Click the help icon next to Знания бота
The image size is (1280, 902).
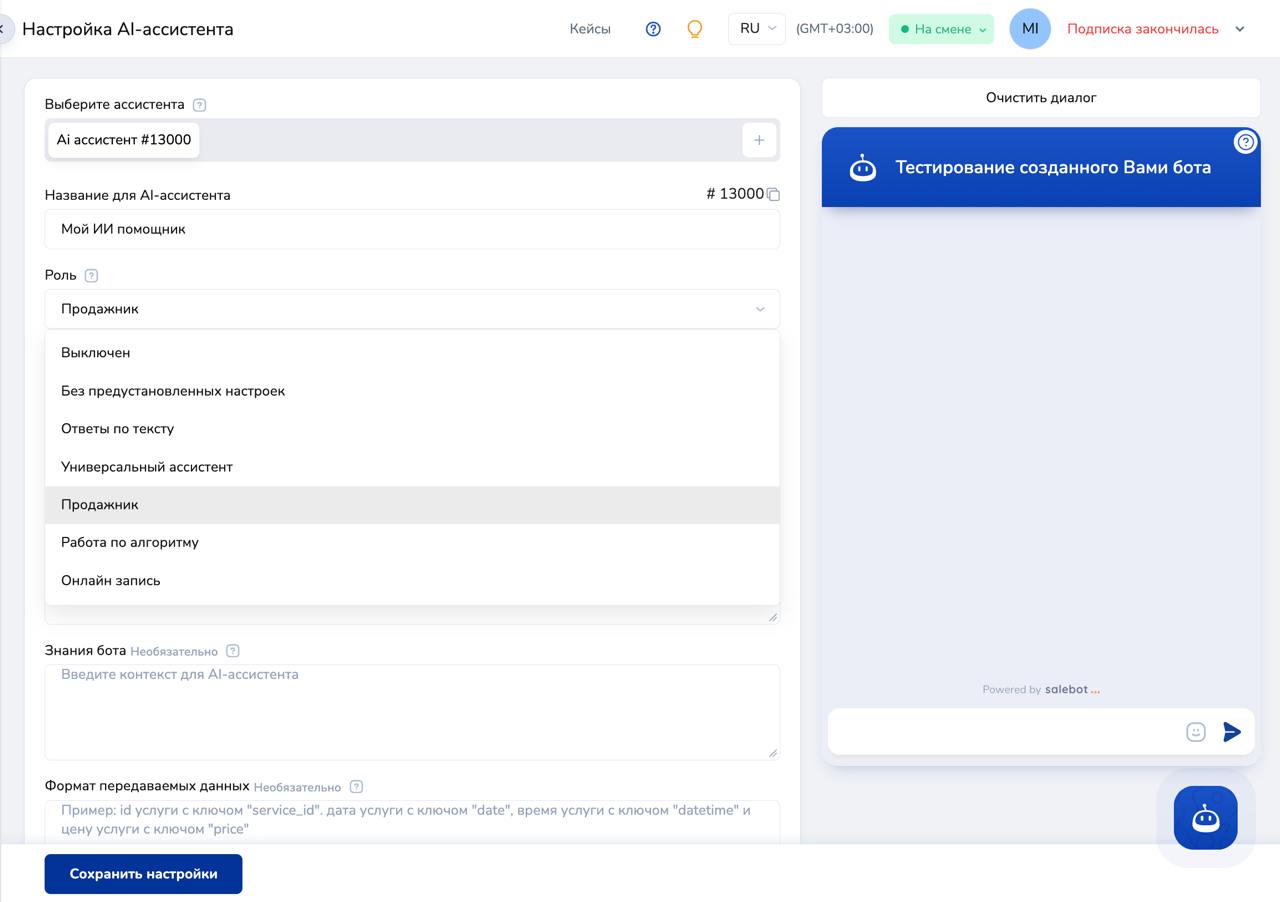(233, 651)
